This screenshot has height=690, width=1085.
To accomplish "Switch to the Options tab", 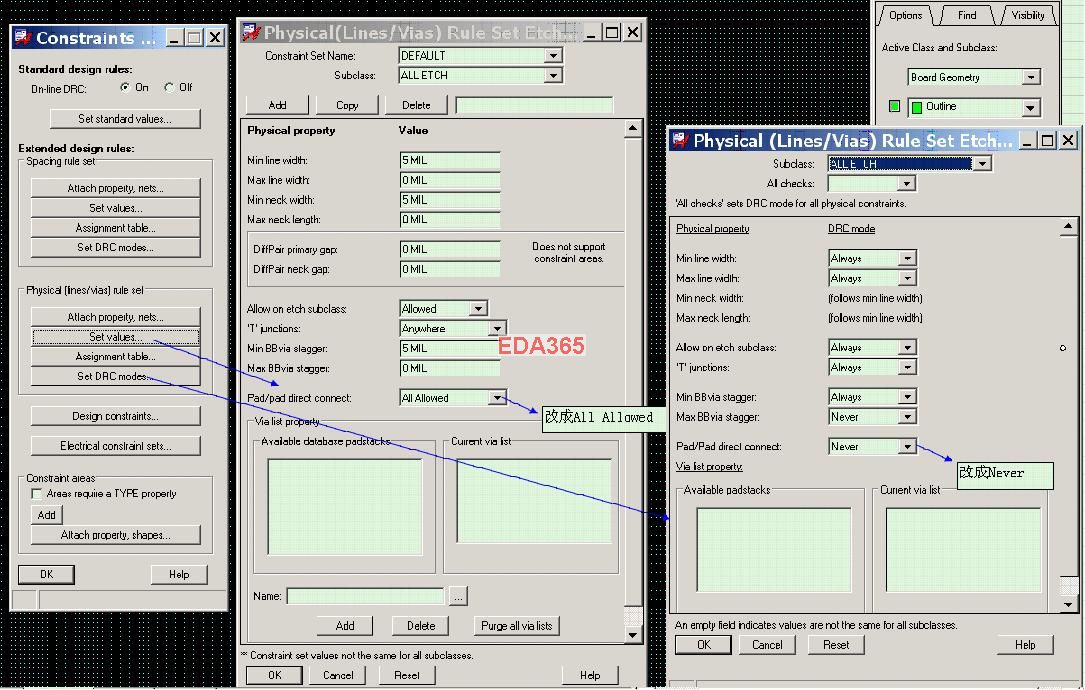I will [x=906, y=15].
